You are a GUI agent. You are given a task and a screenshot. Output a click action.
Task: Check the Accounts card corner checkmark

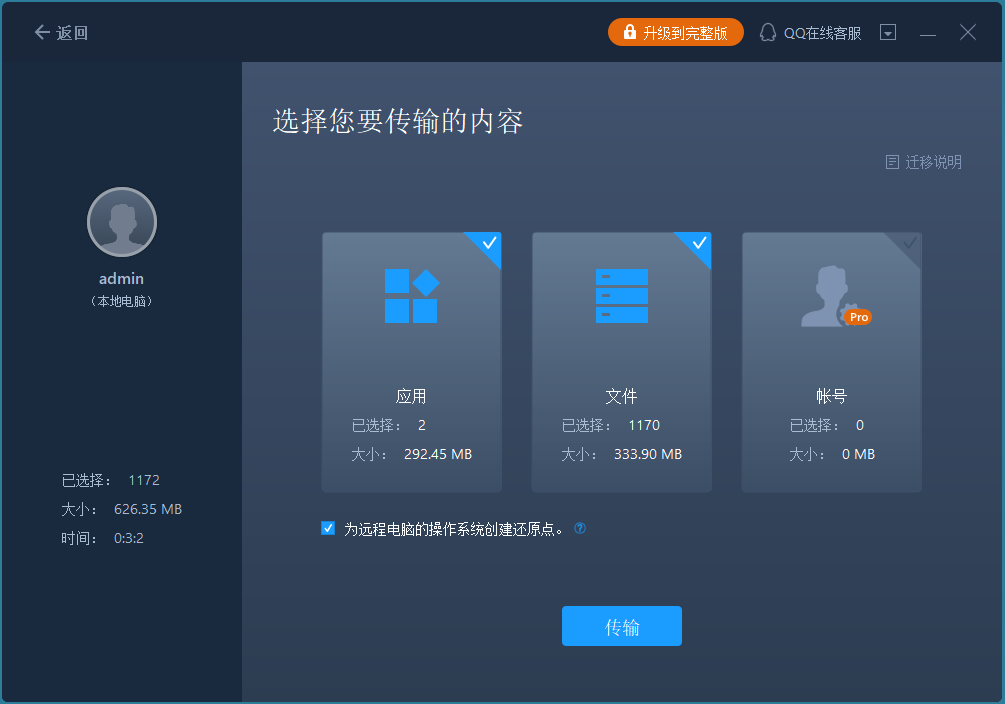click(x=909, y=244)
